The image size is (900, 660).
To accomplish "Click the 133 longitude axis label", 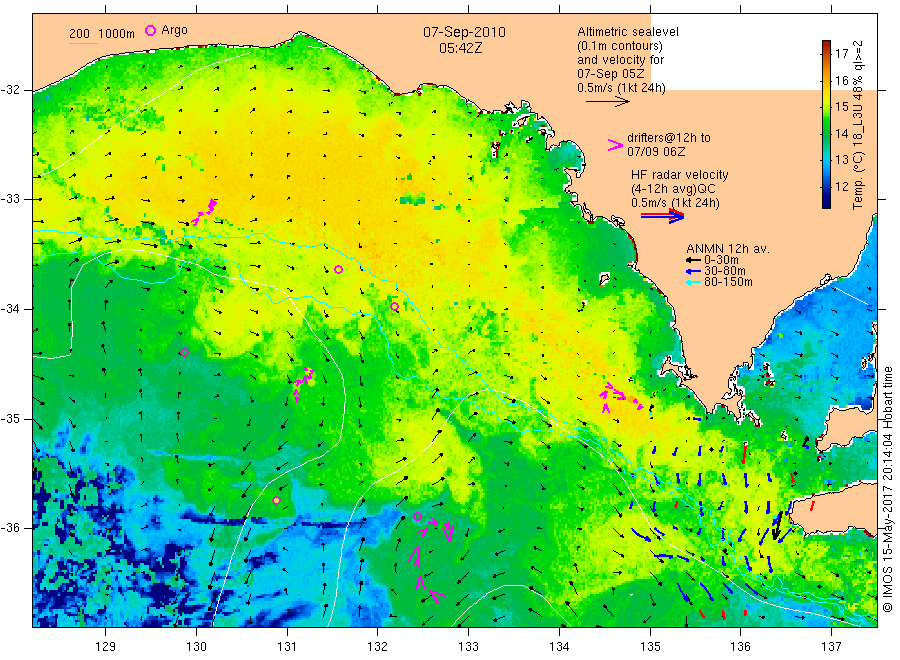I will click(468, 647).
